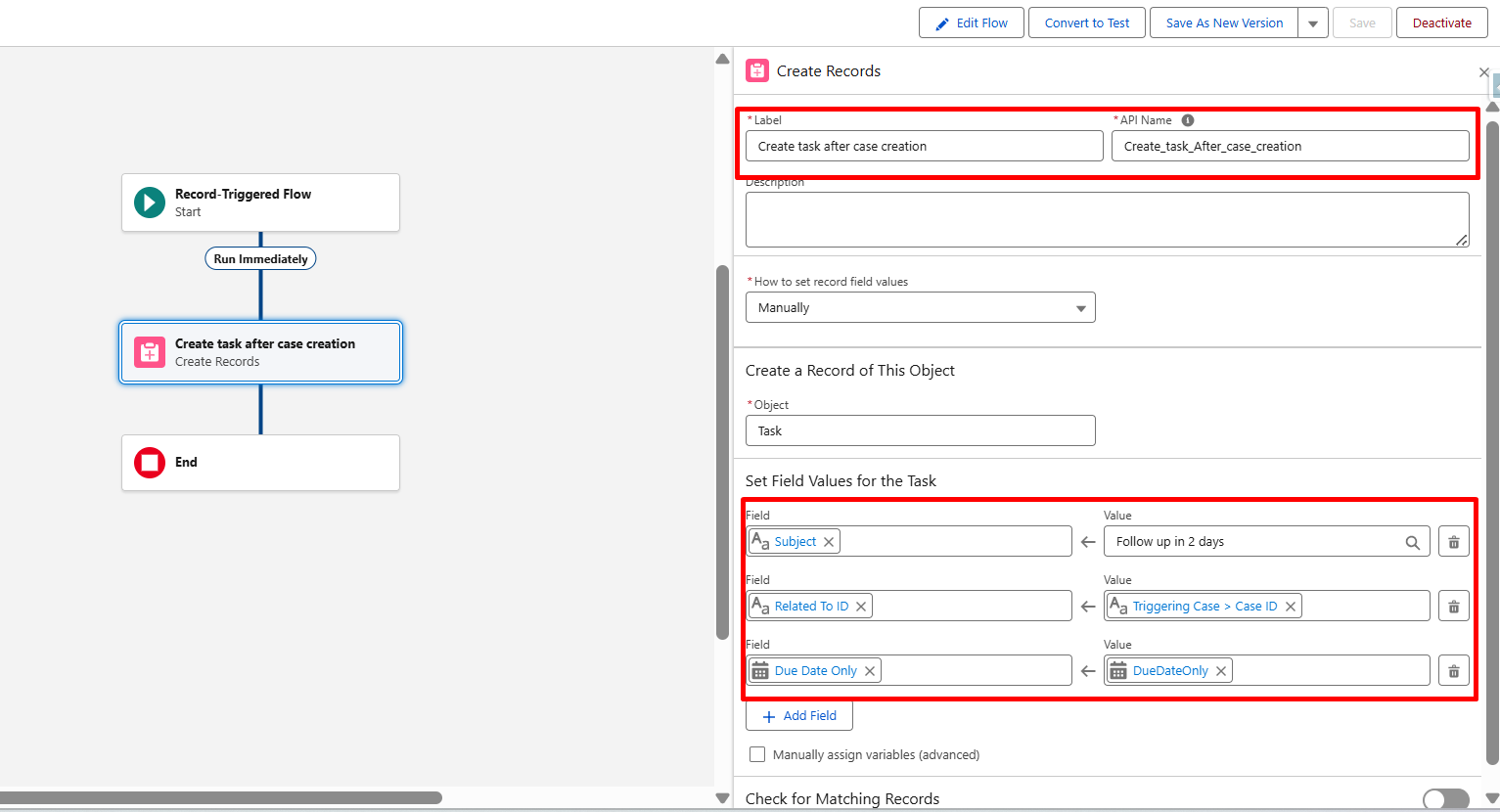
Task: Select the Create task after case creation node
Action: coord(260,352)
